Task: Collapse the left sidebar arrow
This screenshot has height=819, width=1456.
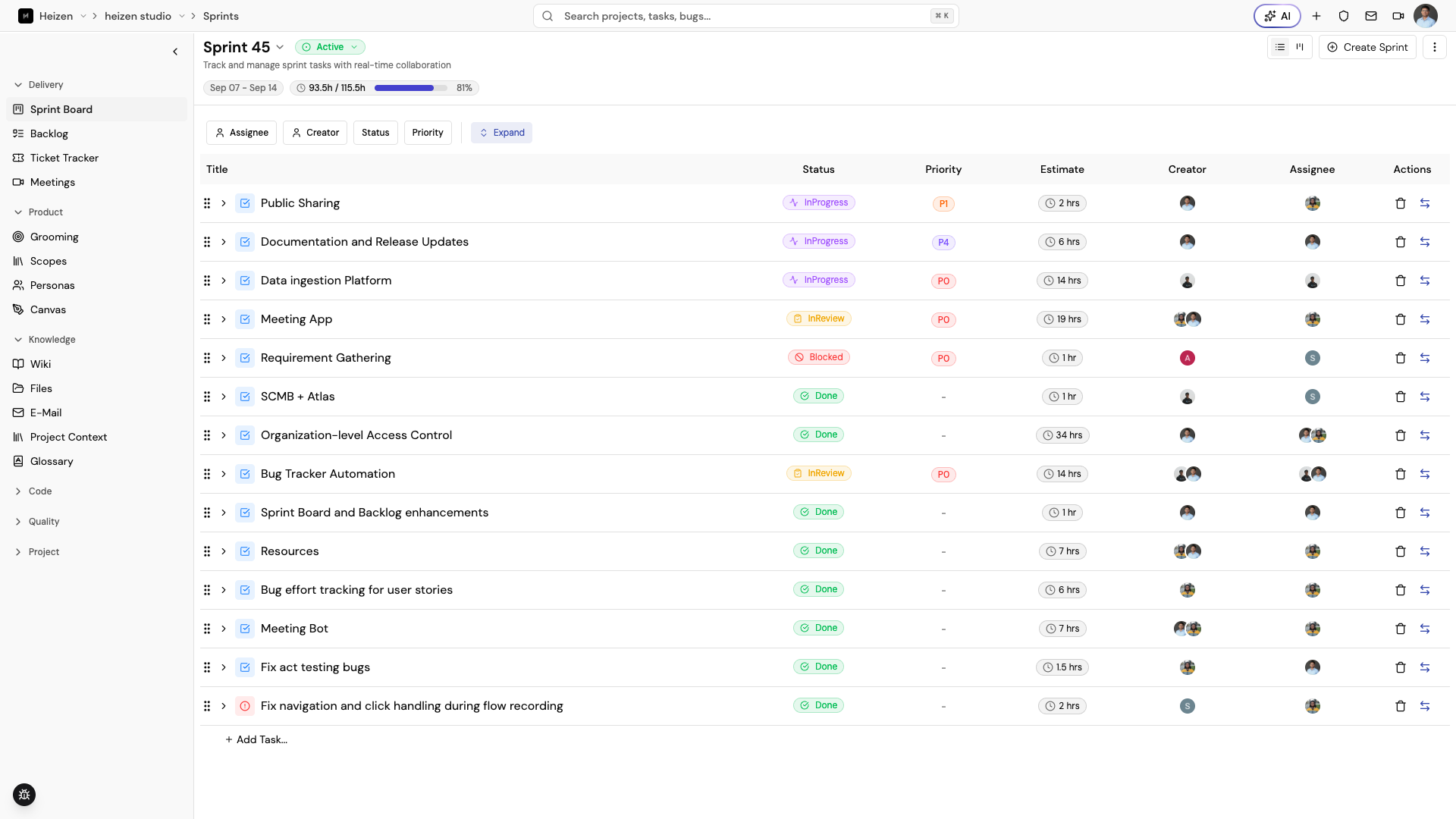Action: [x=175, y=52]
